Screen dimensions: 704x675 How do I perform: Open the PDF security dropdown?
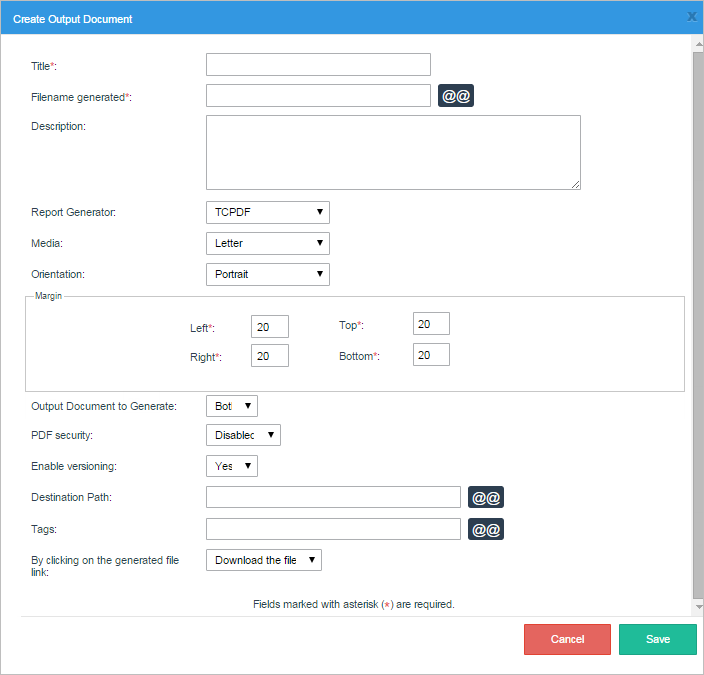pos(243,435)
